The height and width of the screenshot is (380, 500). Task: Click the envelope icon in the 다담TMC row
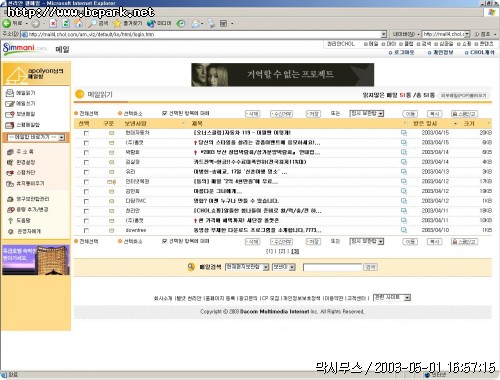111,201
